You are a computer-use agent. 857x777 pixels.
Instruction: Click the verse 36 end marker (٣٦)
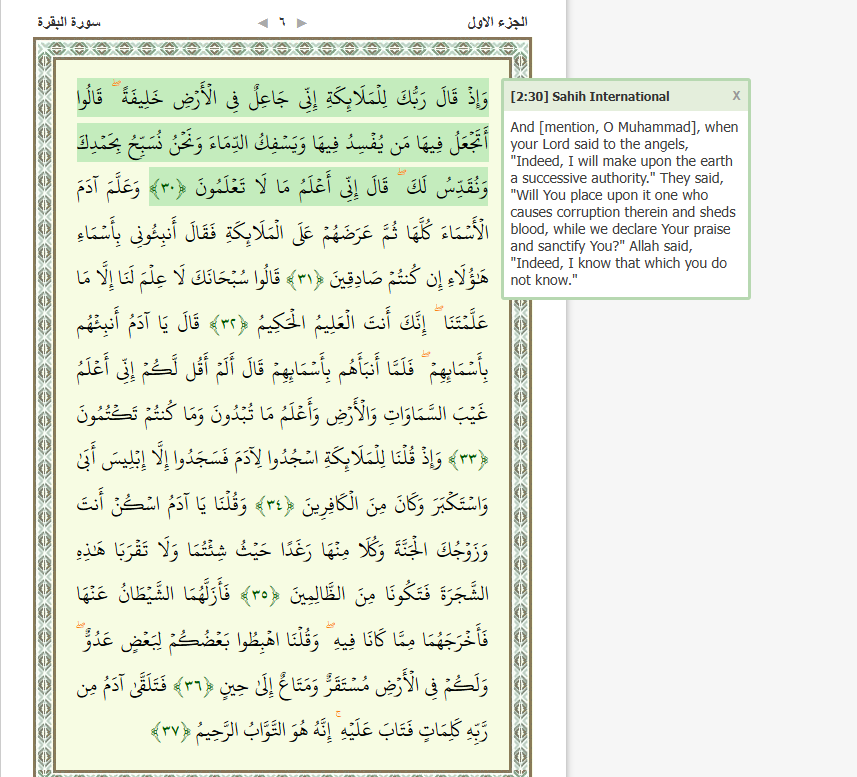[193, 686]
